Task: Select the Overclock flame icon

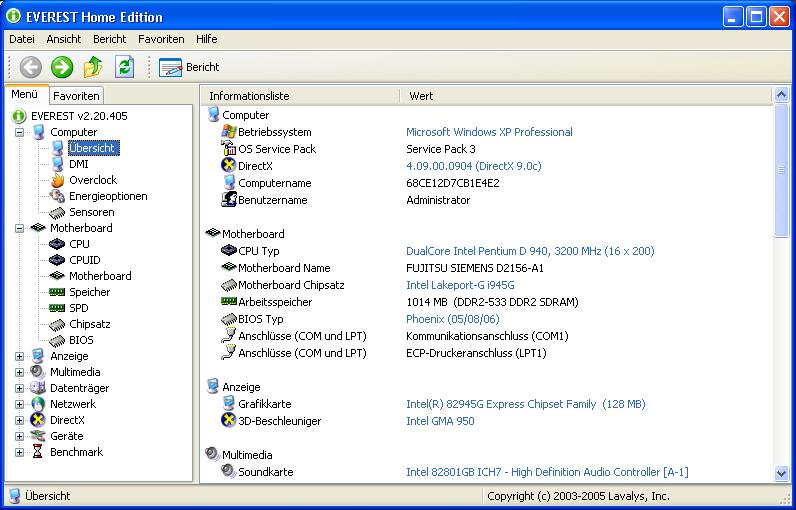Action: coord(57,180)
